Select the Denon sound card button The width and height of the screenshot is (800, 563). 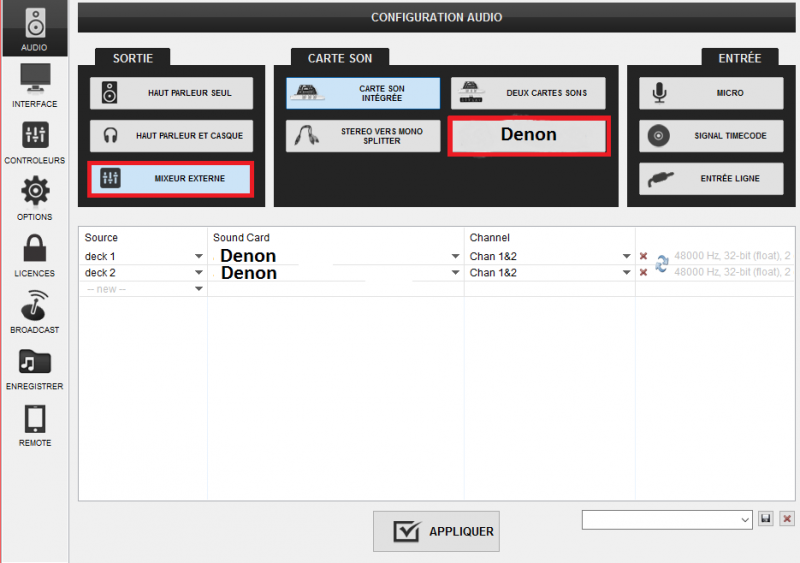coord(529,135)
